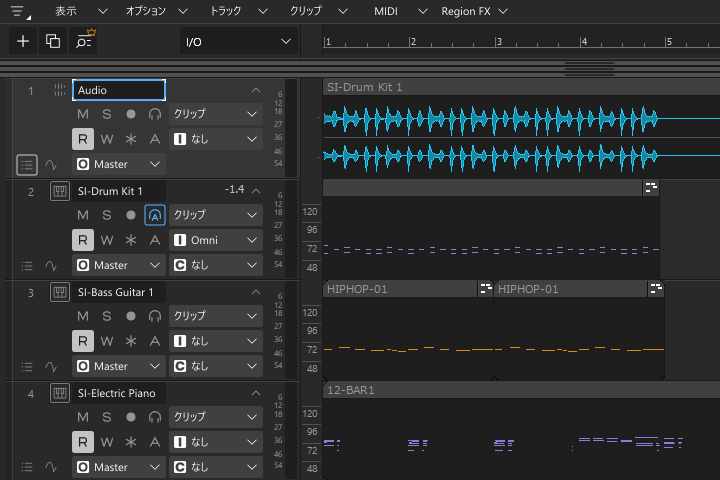Image resolution: width=720 pixels, height=480 pixels.
Task: Open the I/O track control dropdown
Action: (239, 41)
